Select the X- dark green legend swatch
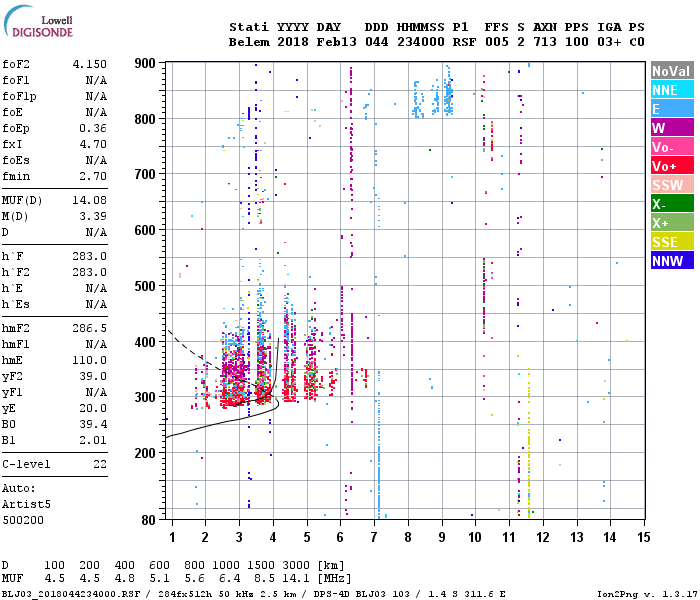This screenshot has width=700, height=600. click(672, 204)
